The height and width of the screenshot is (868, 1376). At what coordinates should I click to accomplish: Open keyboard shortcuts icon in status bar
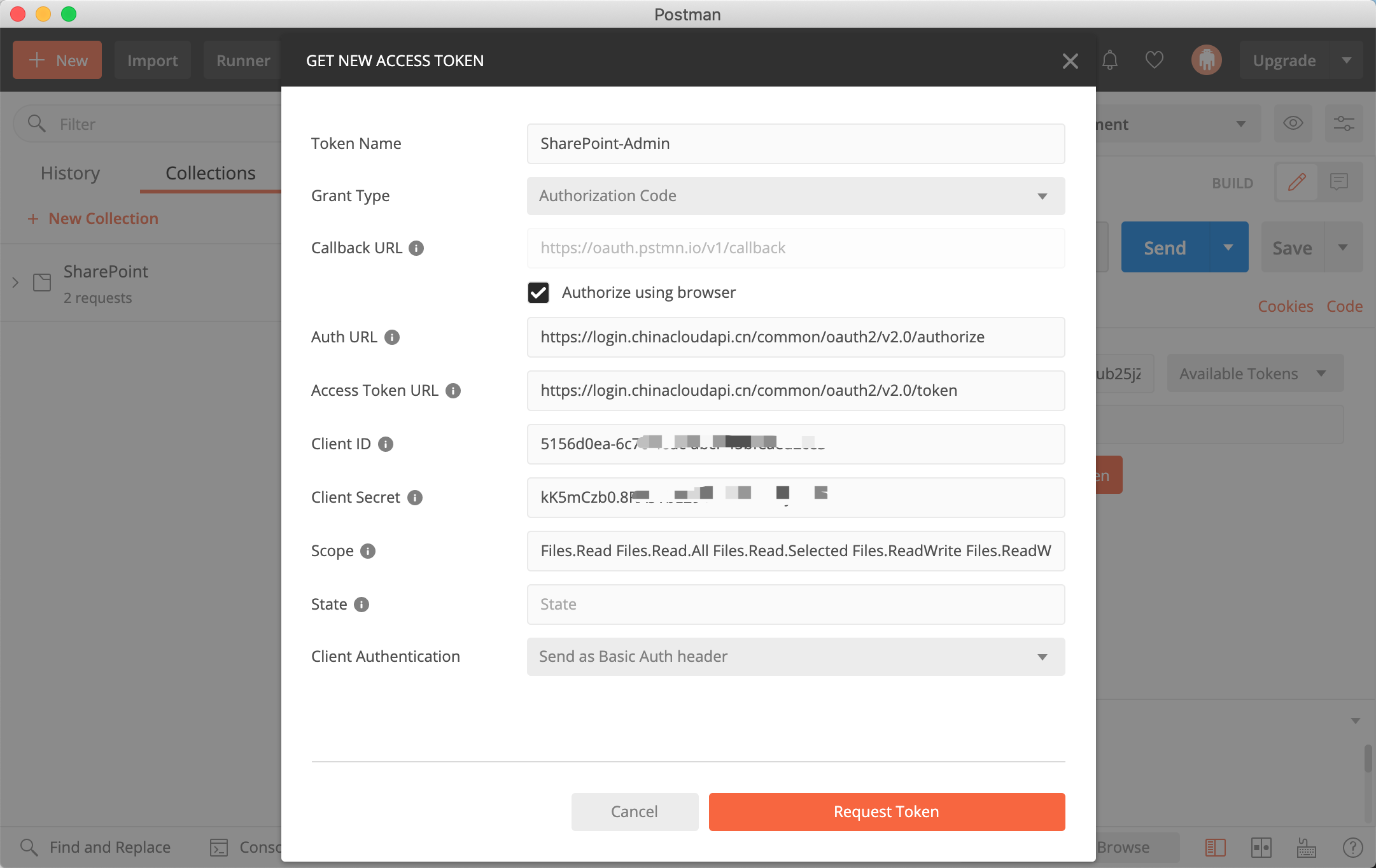coord(1307,848)
